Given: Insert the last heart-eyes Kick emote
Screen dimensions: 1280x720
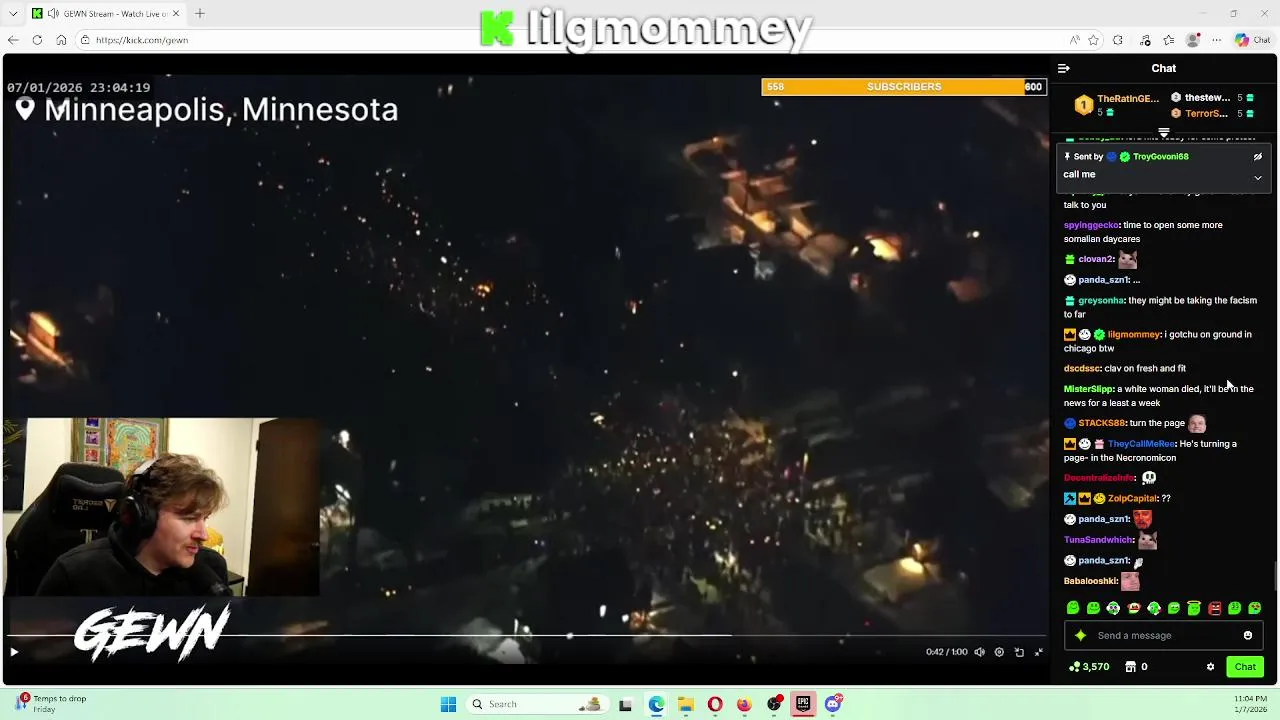Looking at the screenshot, I should (1255, 608).
